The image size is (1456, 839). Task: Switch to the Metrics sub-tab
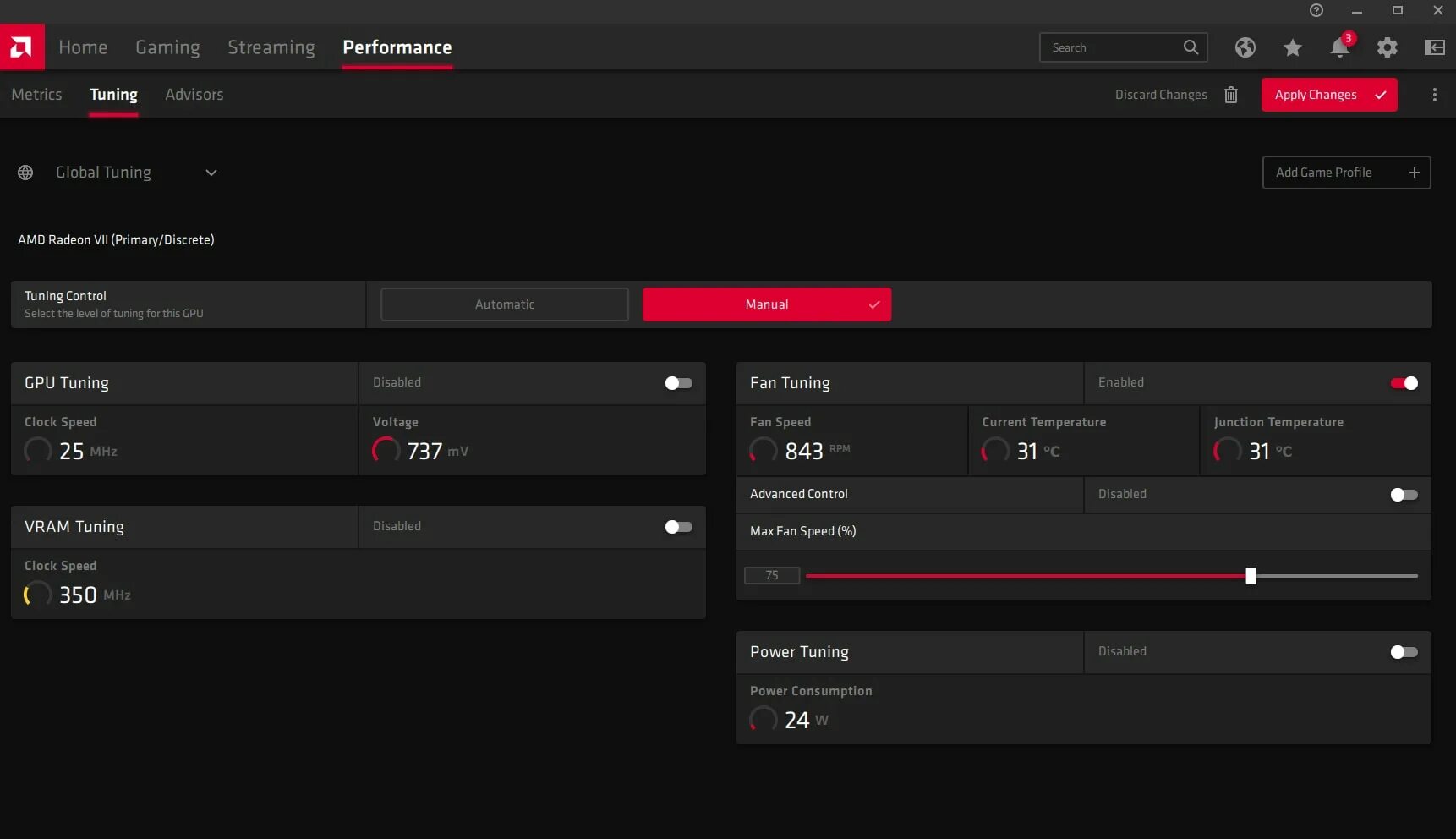click(x=36, y=95)
